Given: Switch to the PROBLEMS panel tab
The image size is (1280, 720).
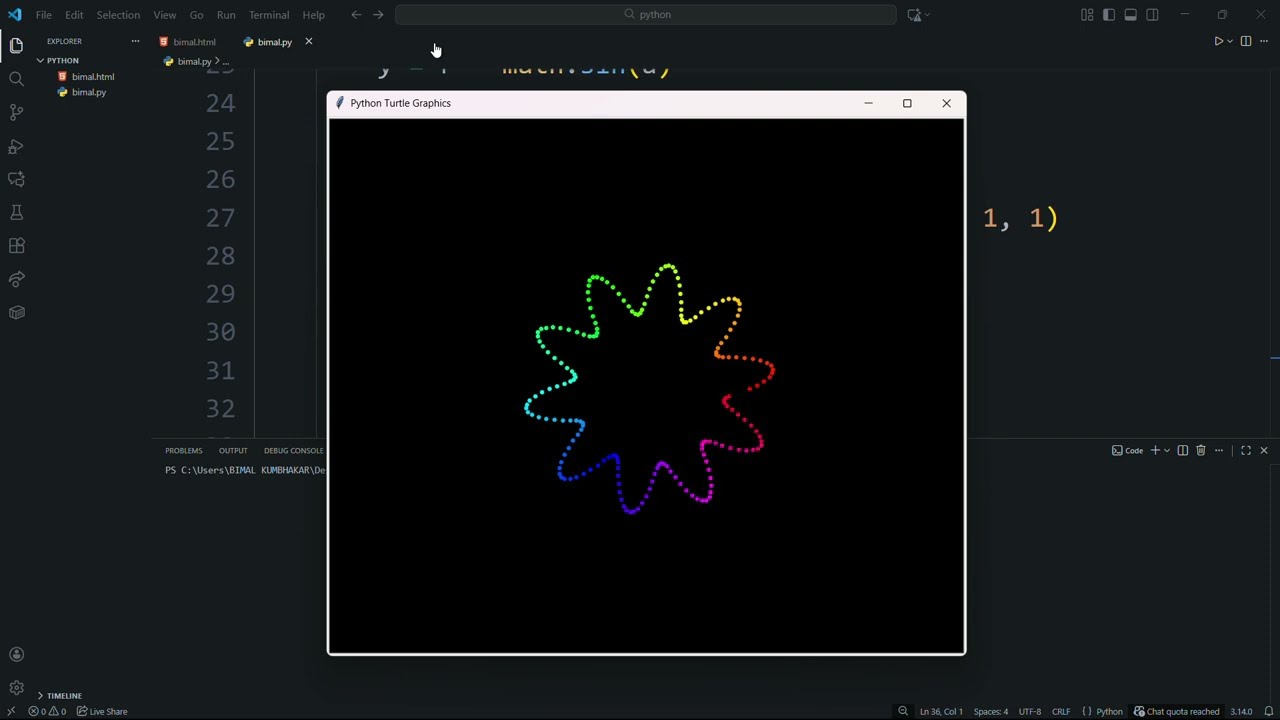Looking at the screenshot, I should [x=183, y=451].
